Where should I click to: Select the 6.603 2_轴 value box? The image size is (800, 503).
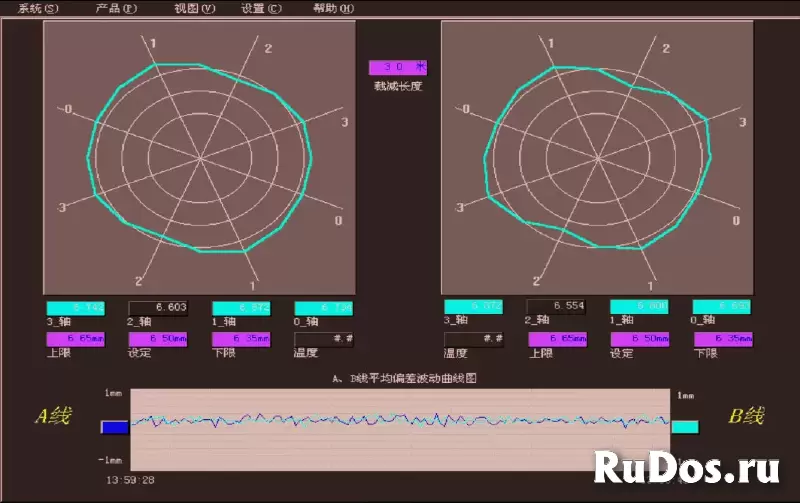[x=158, y=307]
